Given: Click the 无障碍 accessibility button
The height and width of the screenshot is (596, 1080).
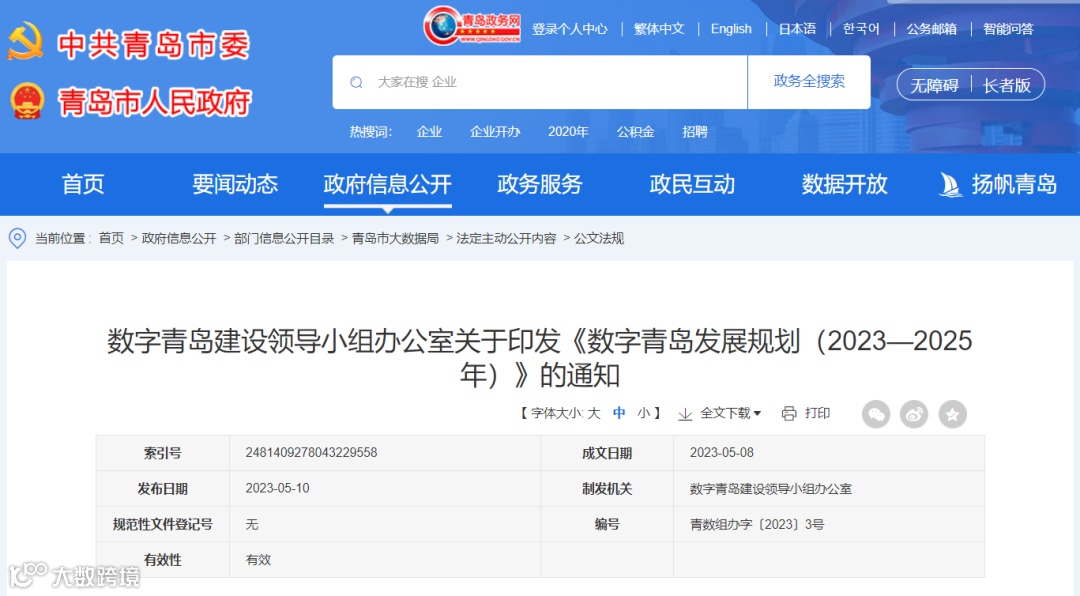Looking at the screenshot, I should click(x=935, y=85).
